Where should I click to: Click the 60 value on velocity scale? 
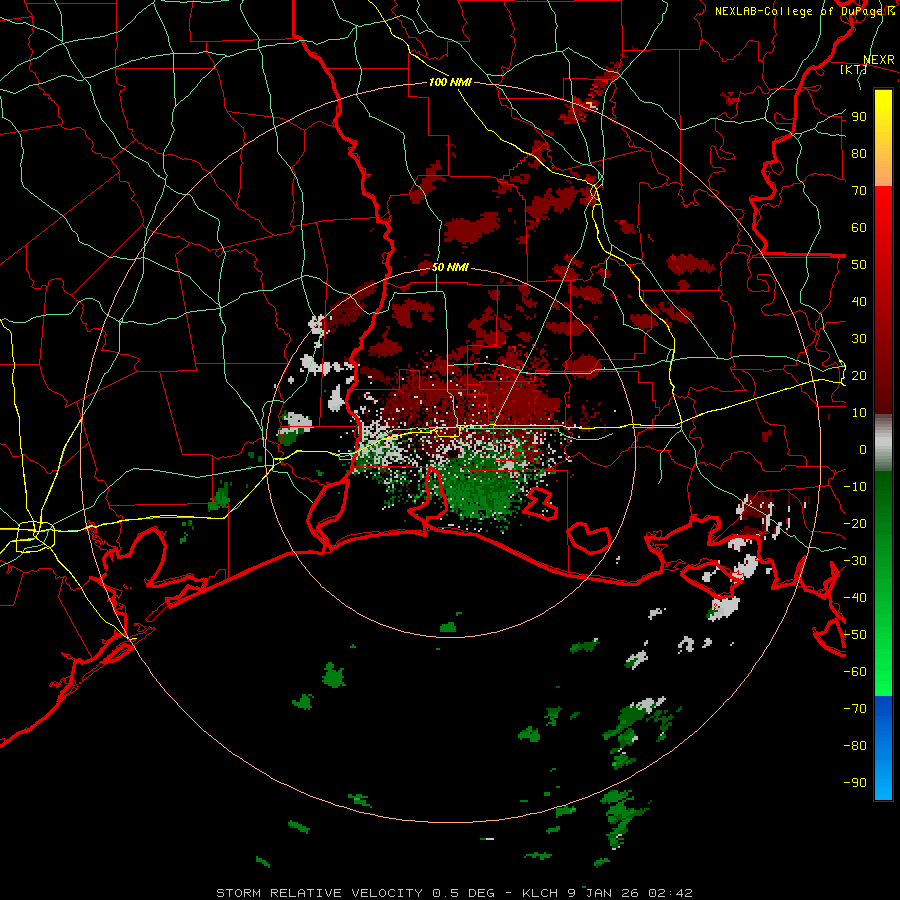coord(859,227)
